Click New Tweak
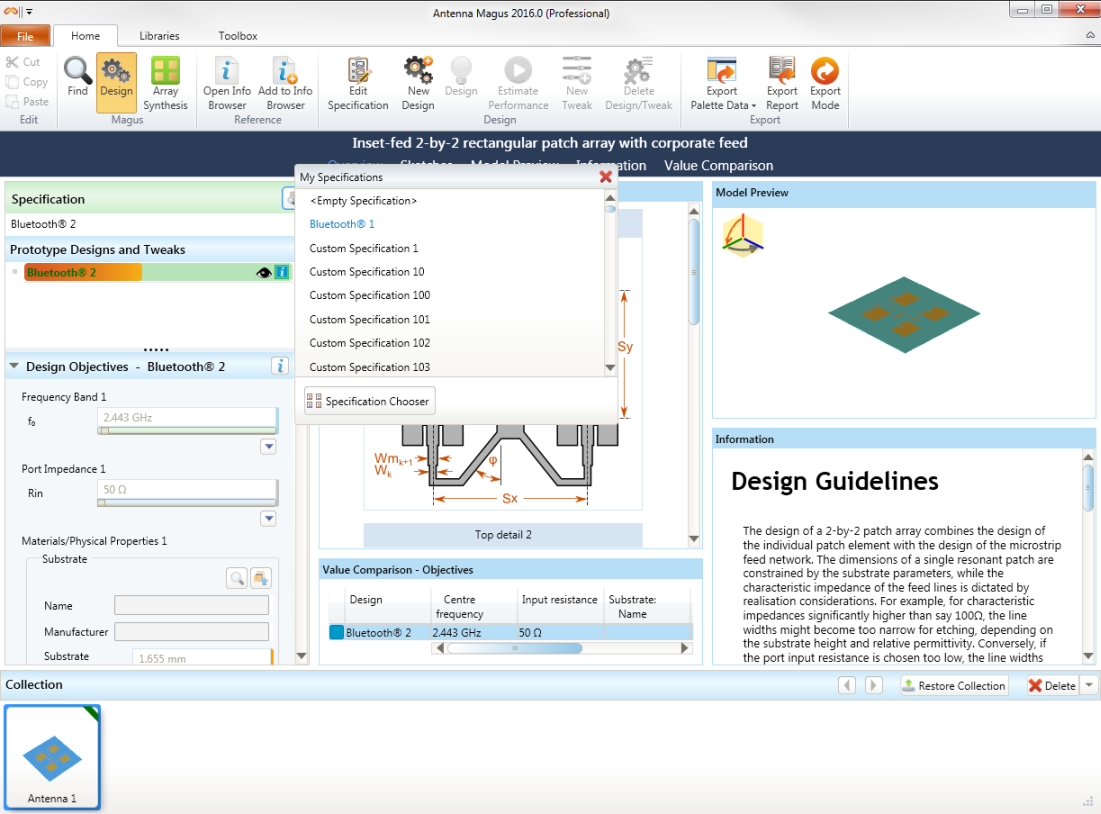Screen dimensions: 1101x814 click(x=576, y=83)
